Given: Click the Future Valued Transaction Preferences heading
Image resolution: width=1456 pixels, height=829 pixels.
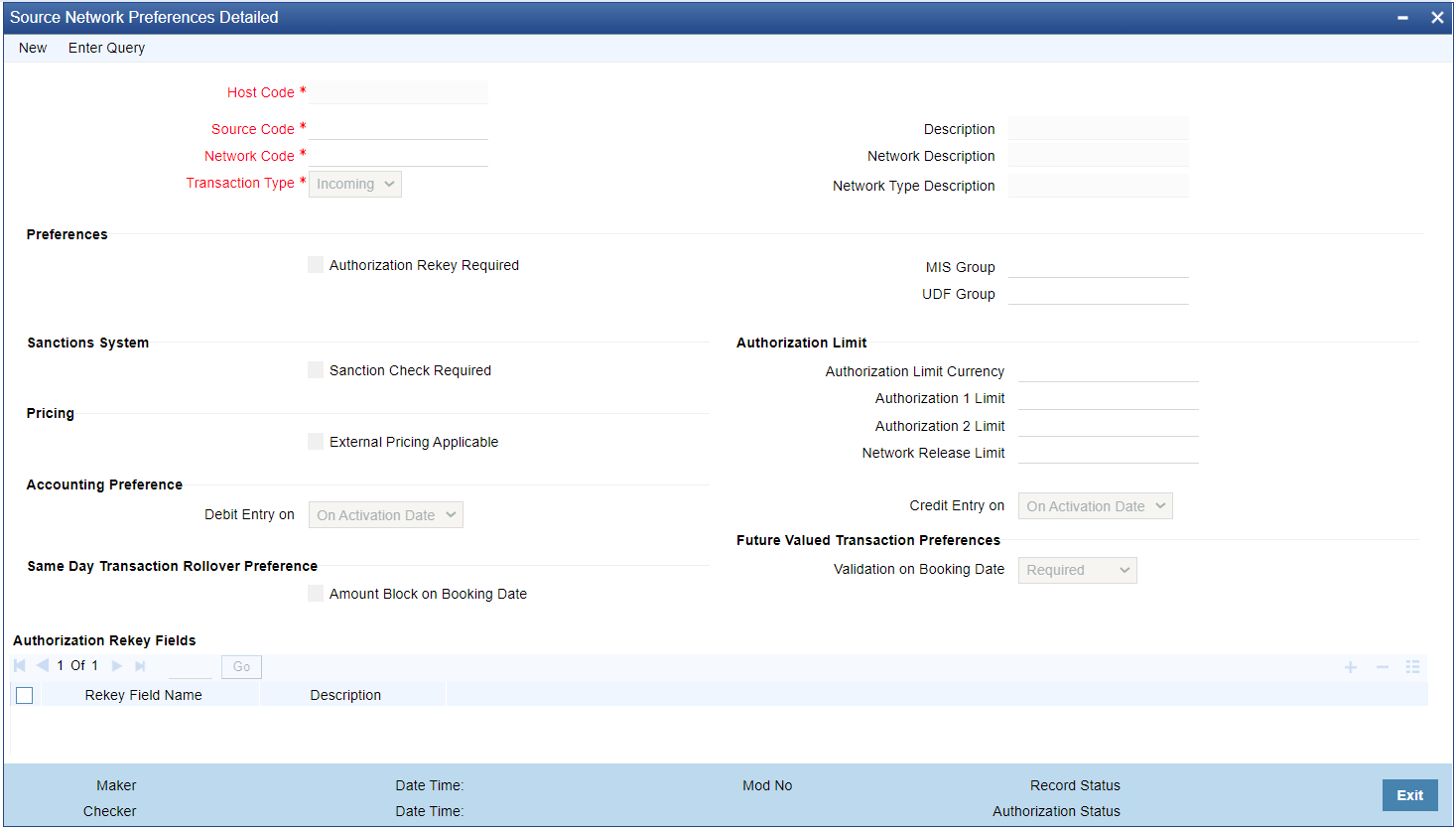Looking at the screenshot, I should (x=868, y=540).
